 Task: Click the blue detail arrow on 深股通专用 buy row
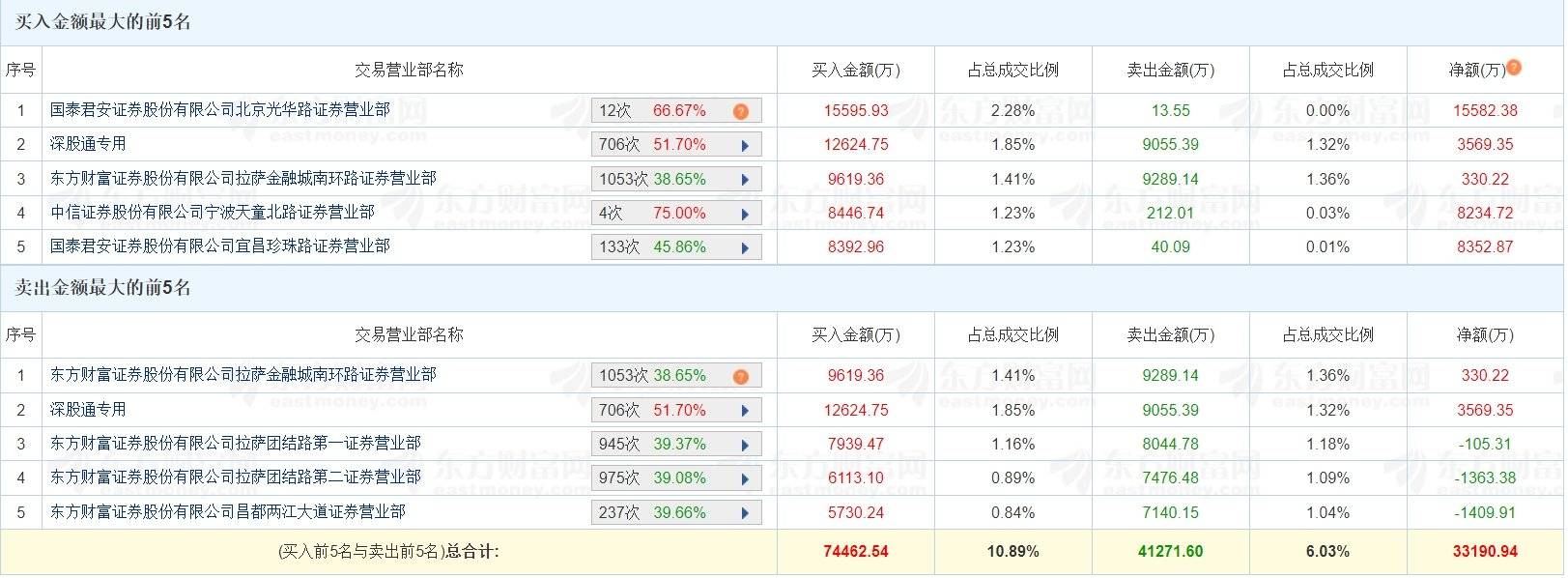[x=744, y=144]
